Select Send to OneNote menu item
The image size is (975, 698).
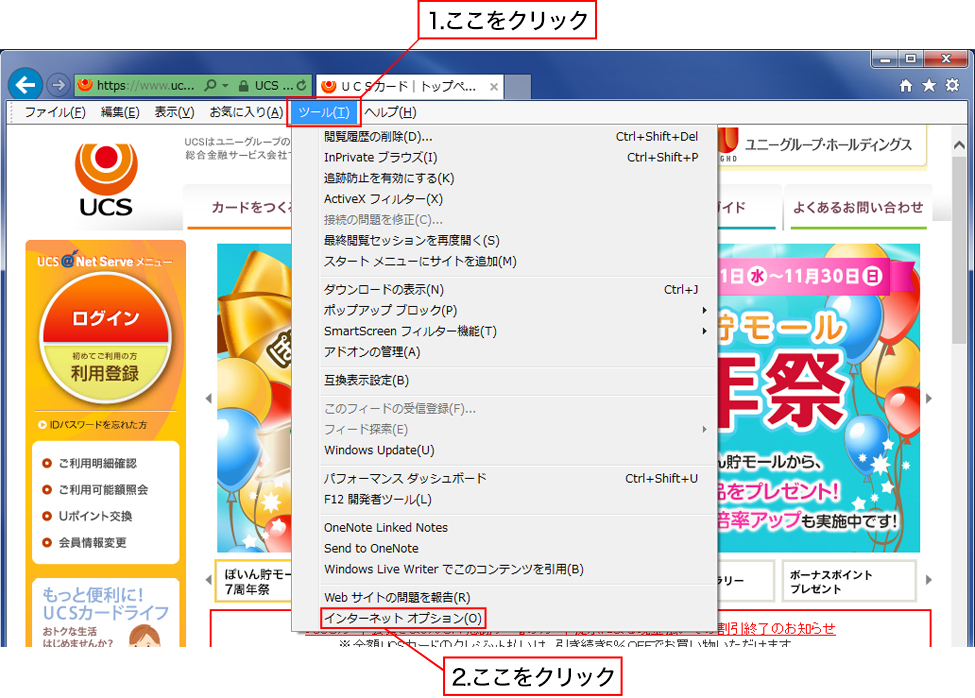[505, 548]
